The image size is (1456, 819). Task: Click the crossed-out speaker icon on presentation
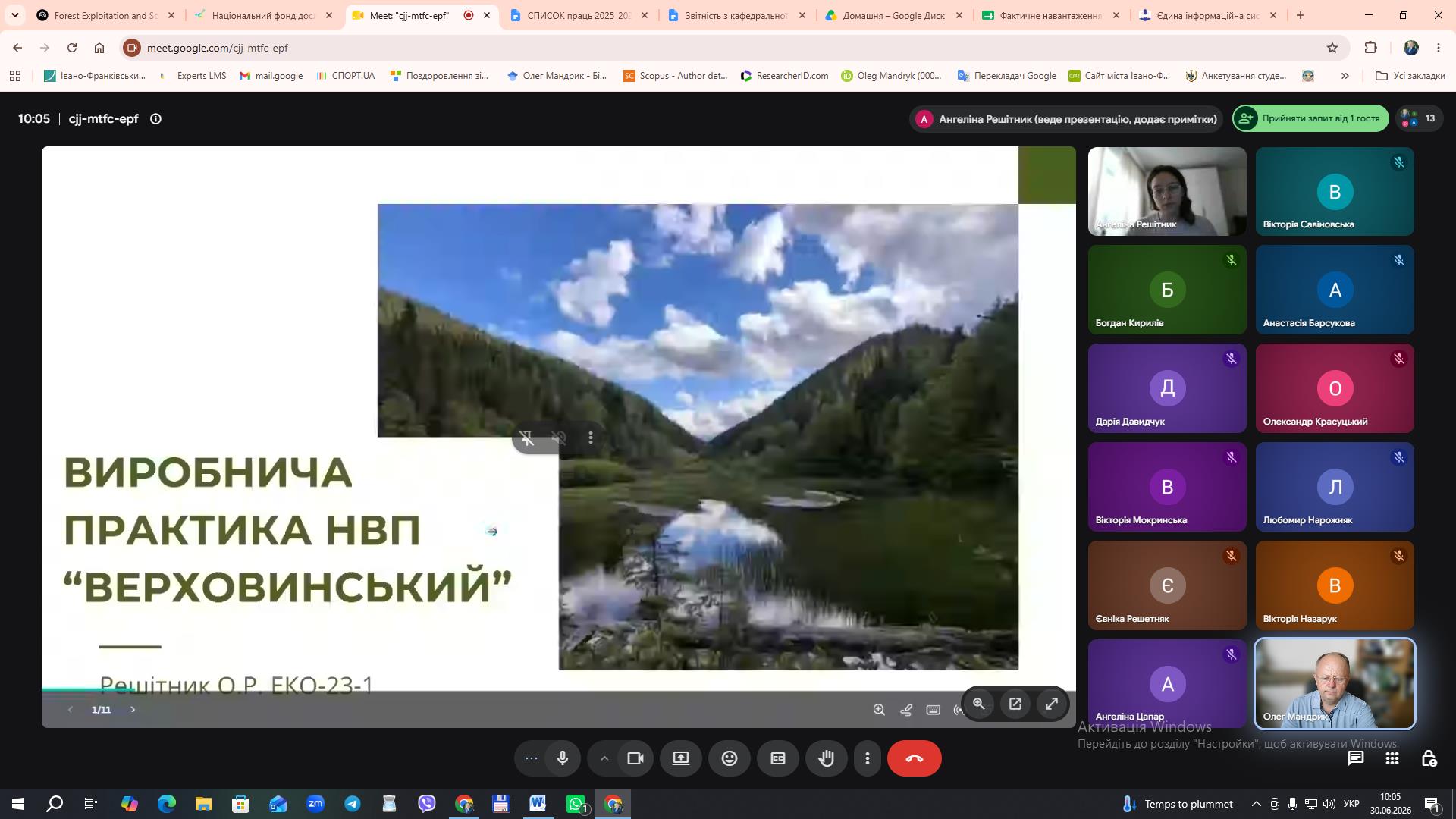click(x=559, y=438)
